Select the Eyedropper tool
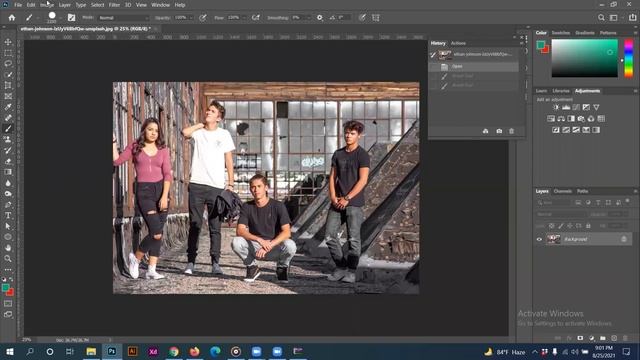The width and height of the screenshot is (640, 360). pos(8,107)
